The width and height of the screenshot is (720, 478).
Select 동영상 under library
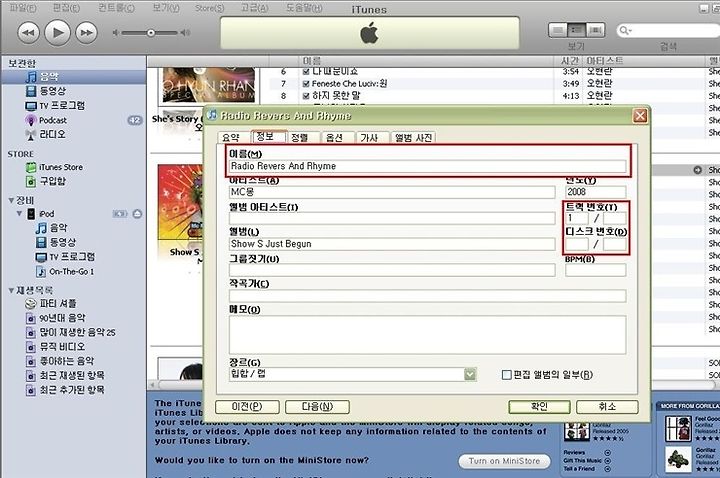pyautogui.click(x=52, y=91)
